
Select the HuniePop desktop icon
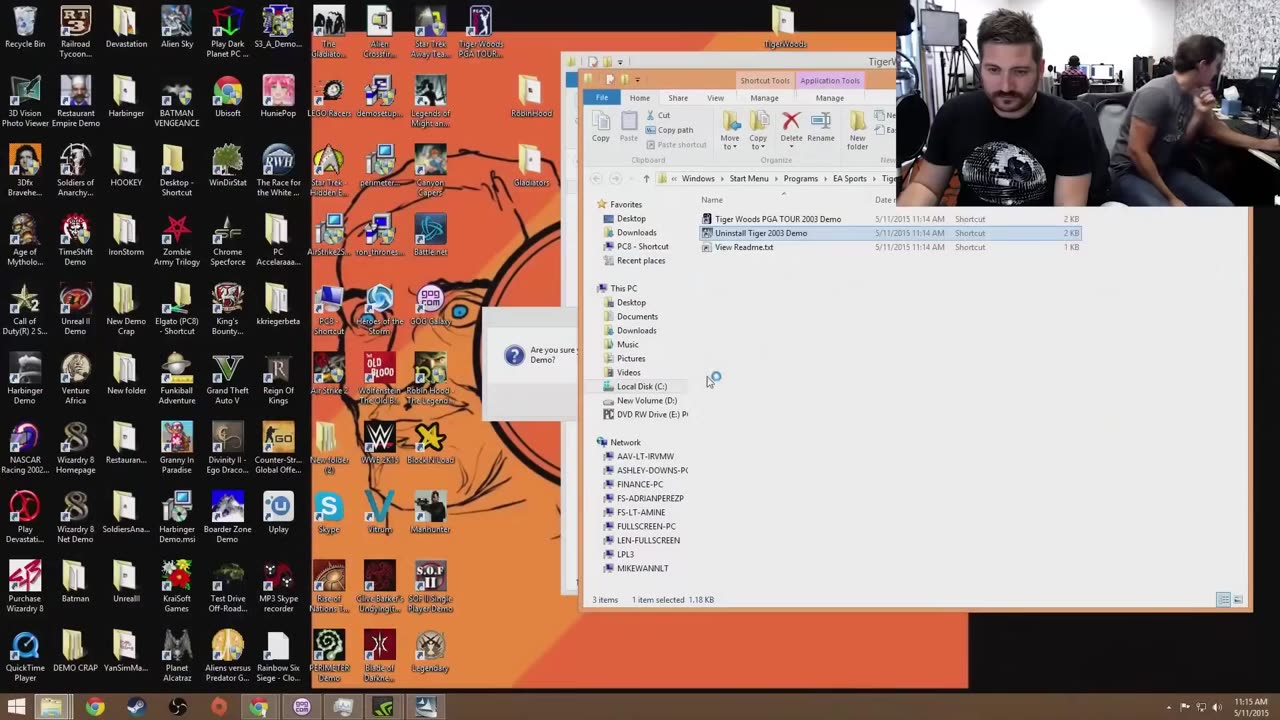click(x=278, y=97)
